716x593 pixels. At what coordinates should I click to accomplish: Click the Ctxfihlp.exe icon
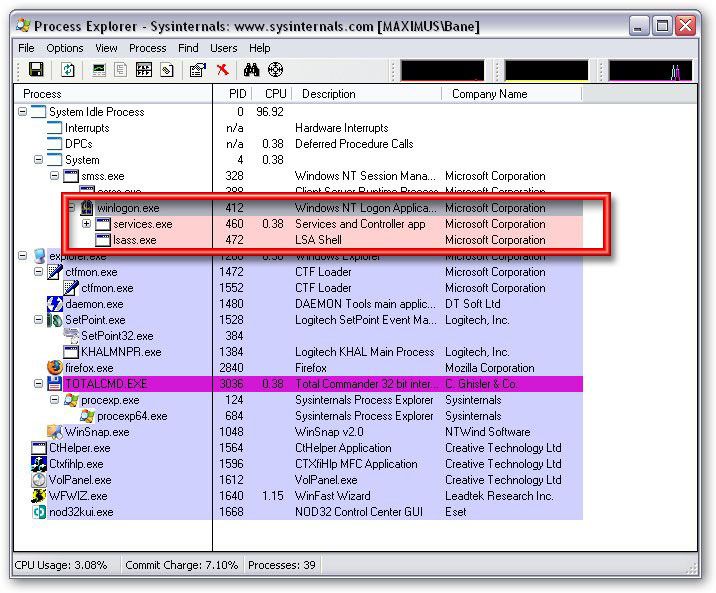[39, 464]
